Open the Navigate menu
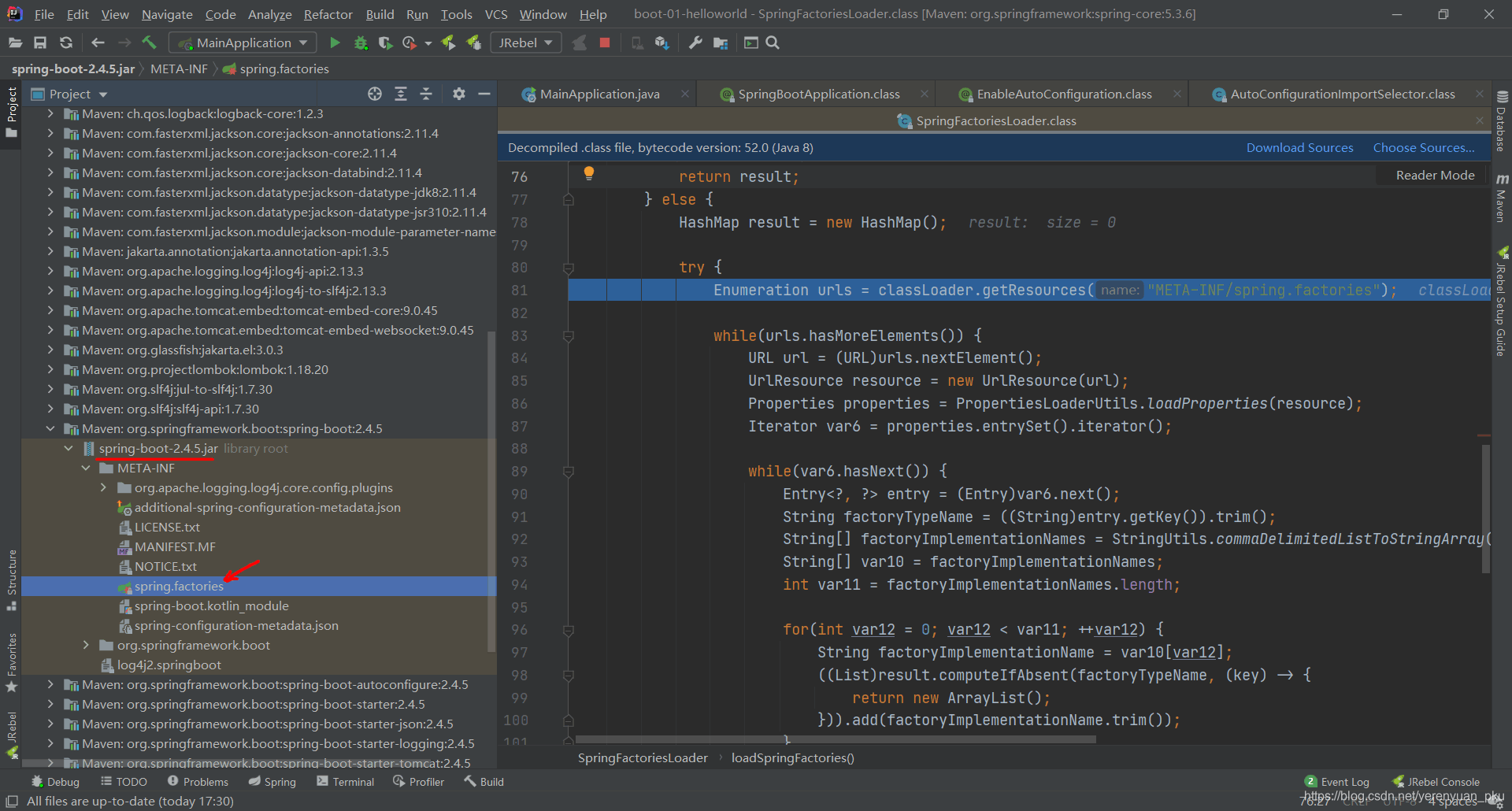 point(167,14)
